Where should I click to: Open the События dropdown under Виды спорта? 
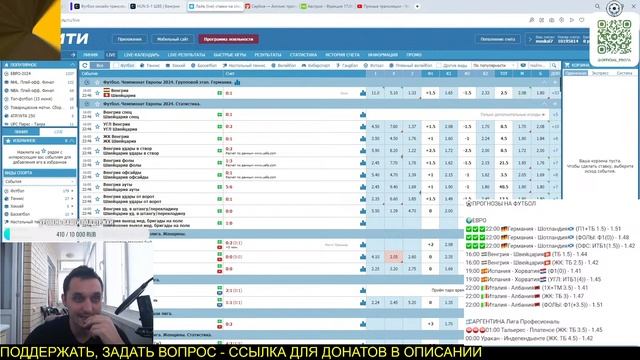coord(39,181)
